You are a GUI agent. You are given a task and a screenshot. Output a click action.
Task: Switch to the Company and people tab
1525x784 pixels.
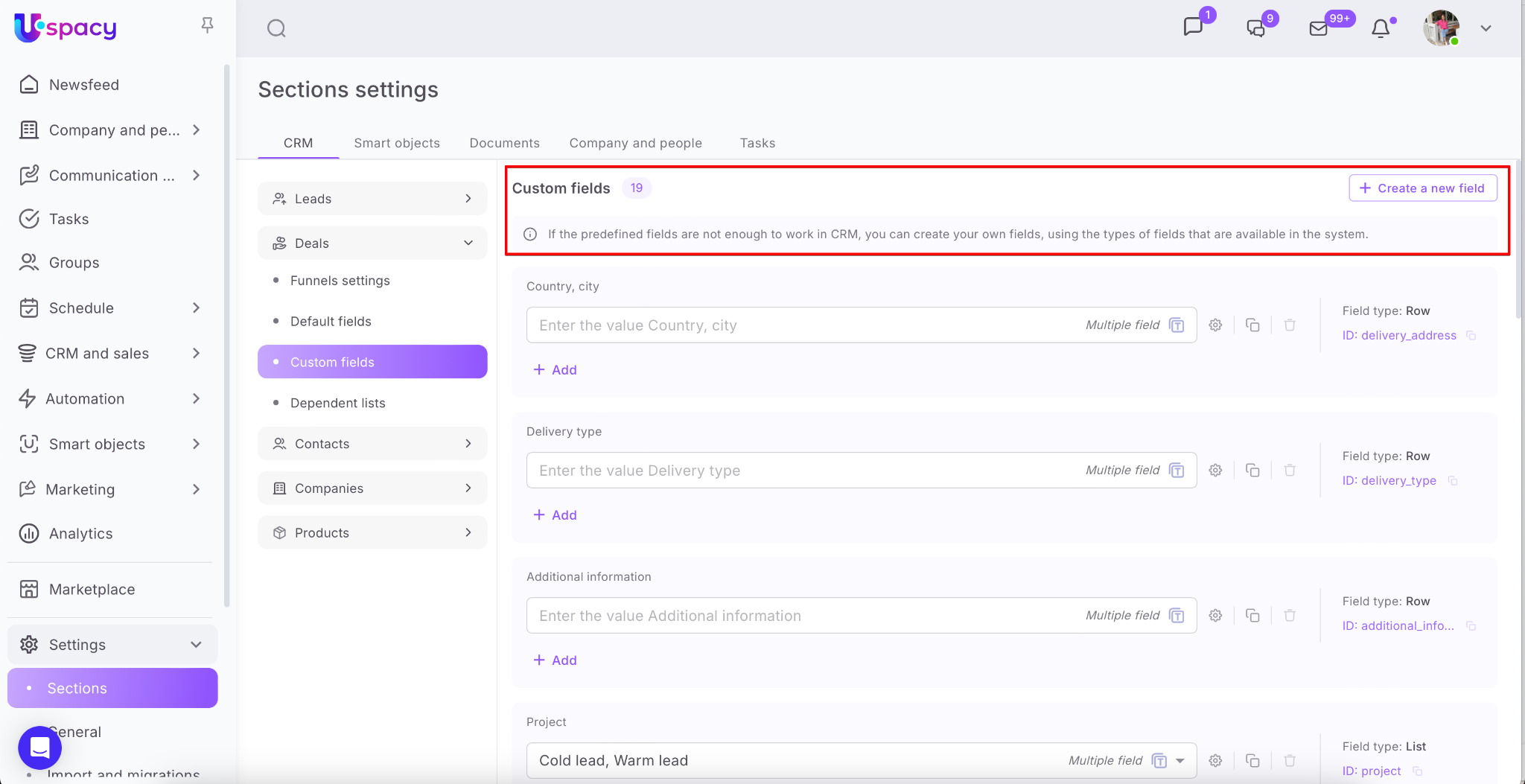click(x=635, y=143)
